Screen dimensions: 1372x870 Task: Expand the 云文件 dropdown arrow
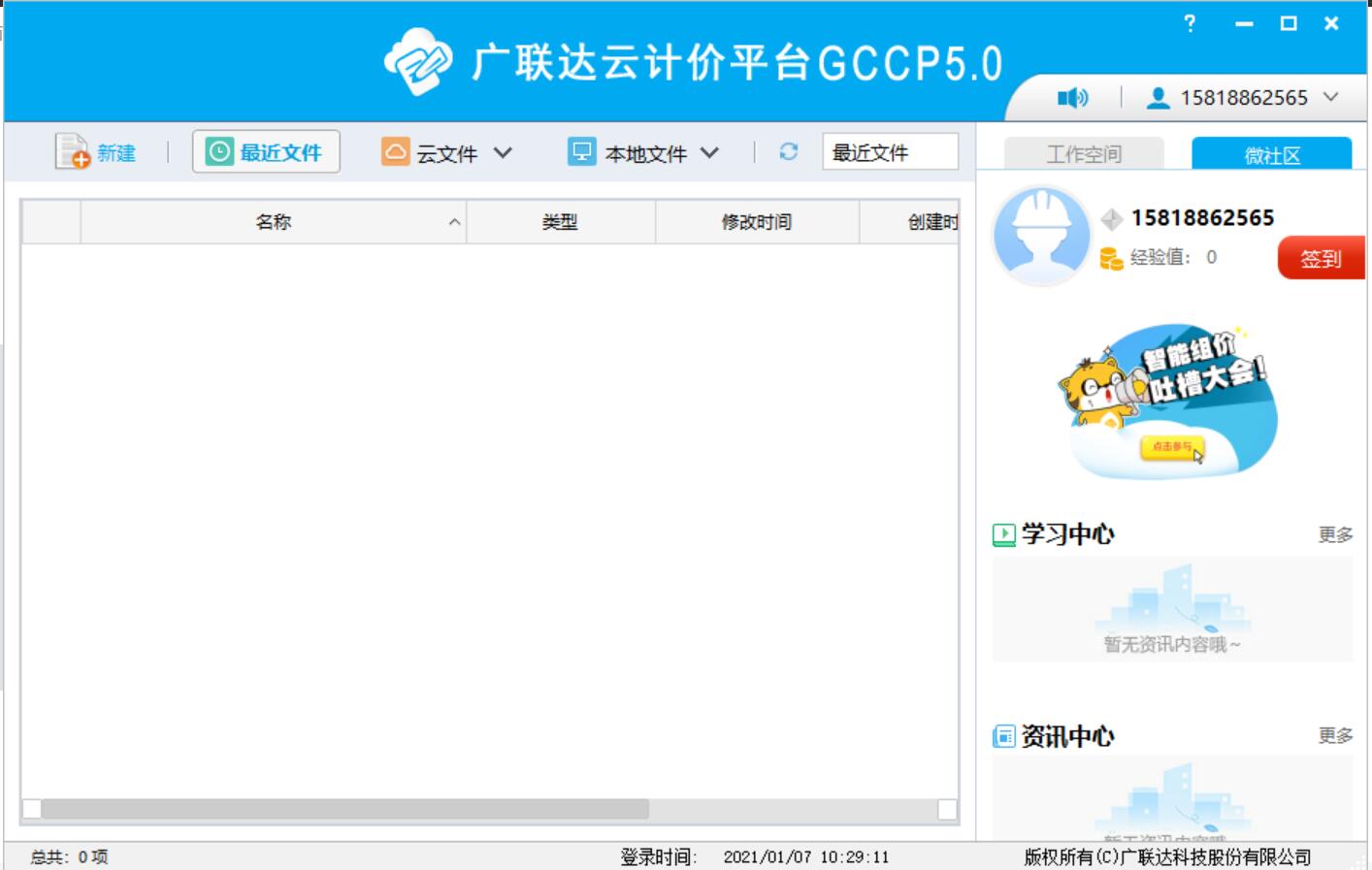click(x=503, y=152)
